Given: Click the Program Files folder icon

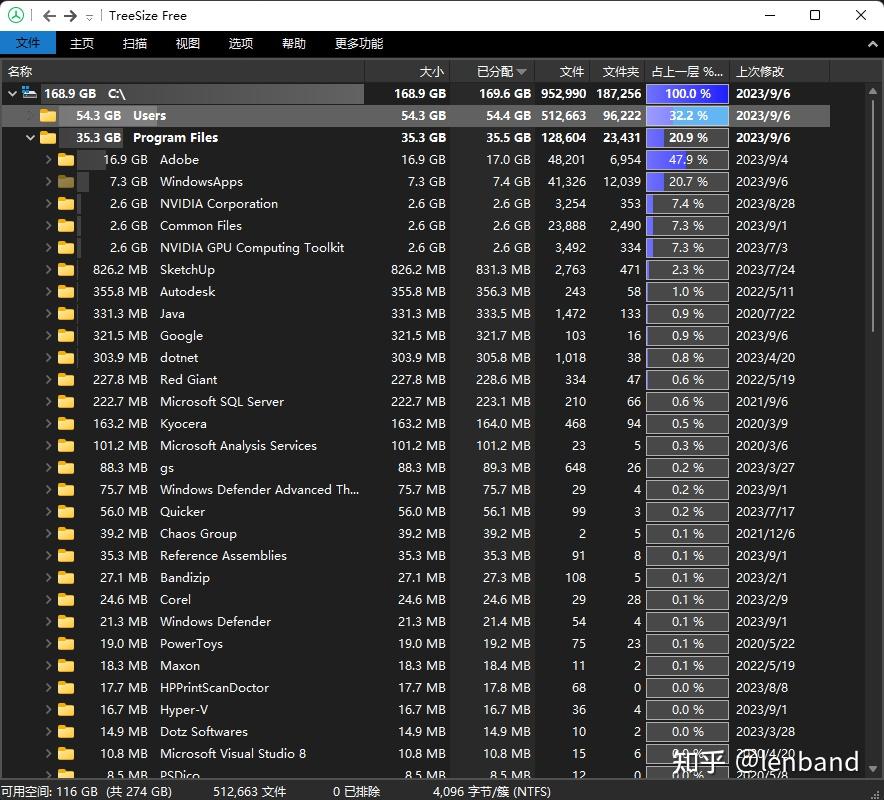Looking at the screenshot, I should point(48,138).
